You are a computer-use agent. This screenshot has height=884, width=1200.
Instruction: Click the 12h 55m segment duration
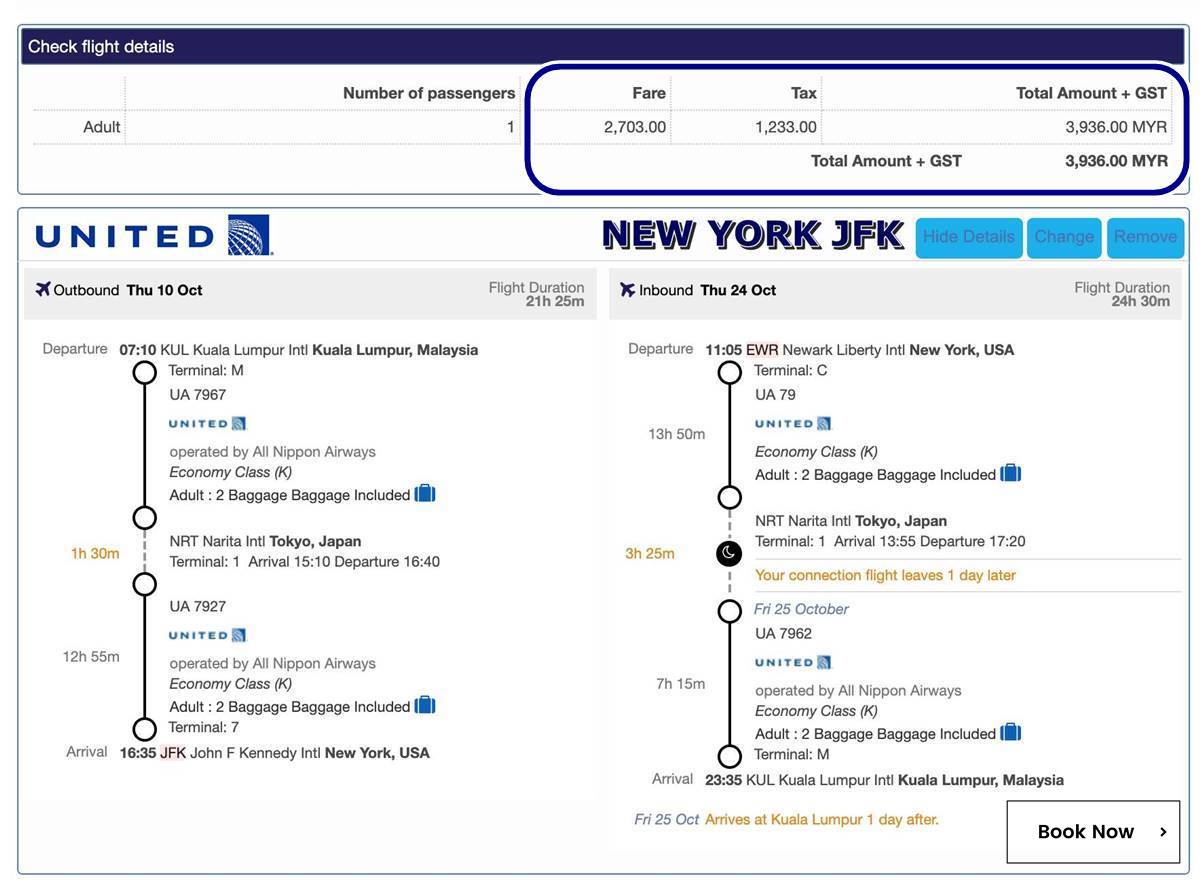click(x=91, y=657)
